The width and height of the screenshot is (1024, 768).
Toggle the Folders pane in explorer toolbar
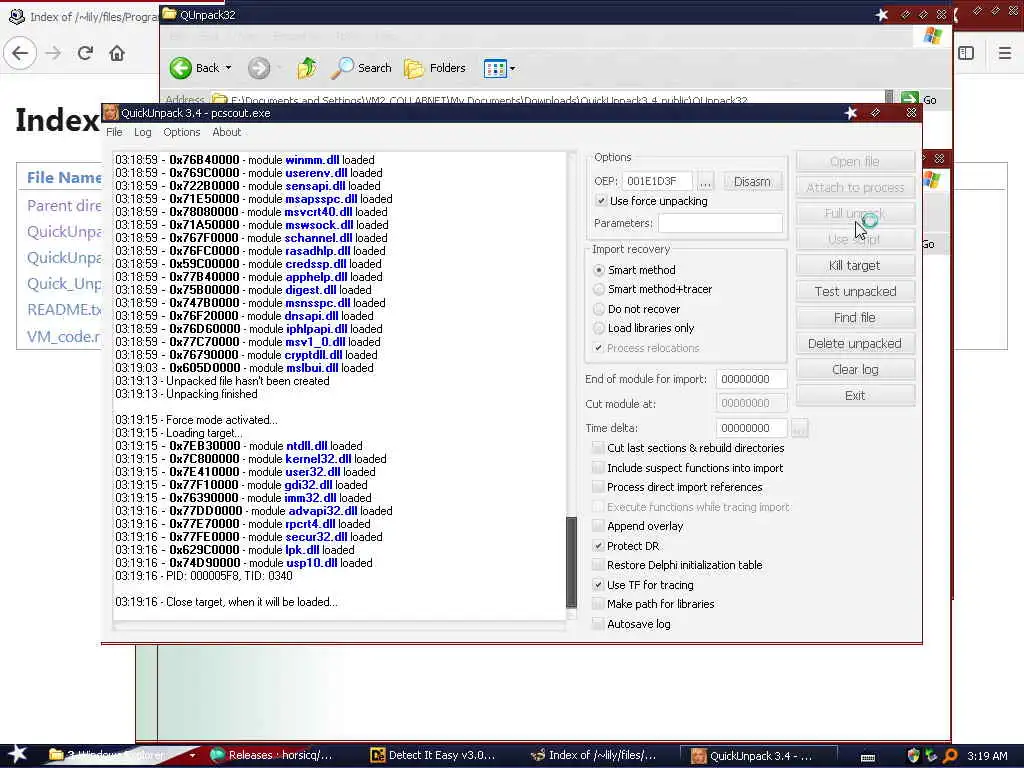435,68
